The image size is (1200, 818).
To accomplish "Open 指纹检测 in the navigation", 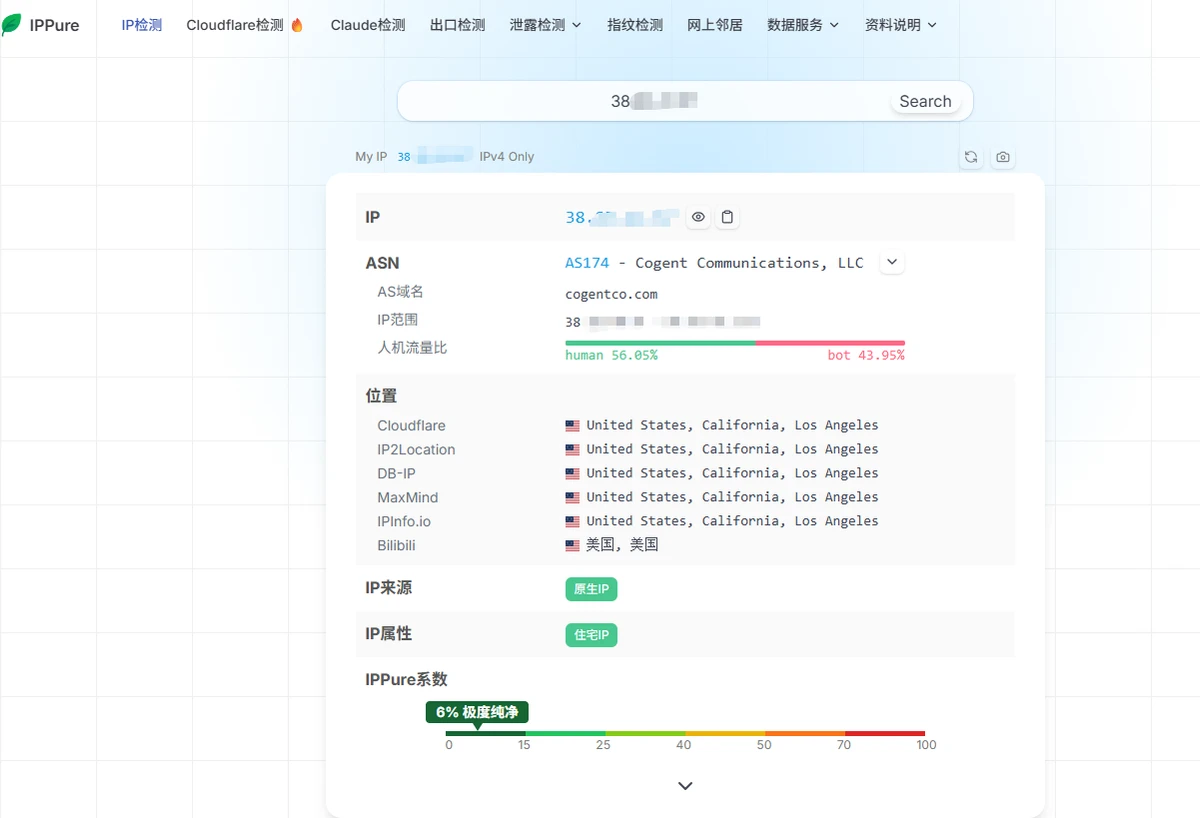I will pyautogui.click(x=635, y=25).
